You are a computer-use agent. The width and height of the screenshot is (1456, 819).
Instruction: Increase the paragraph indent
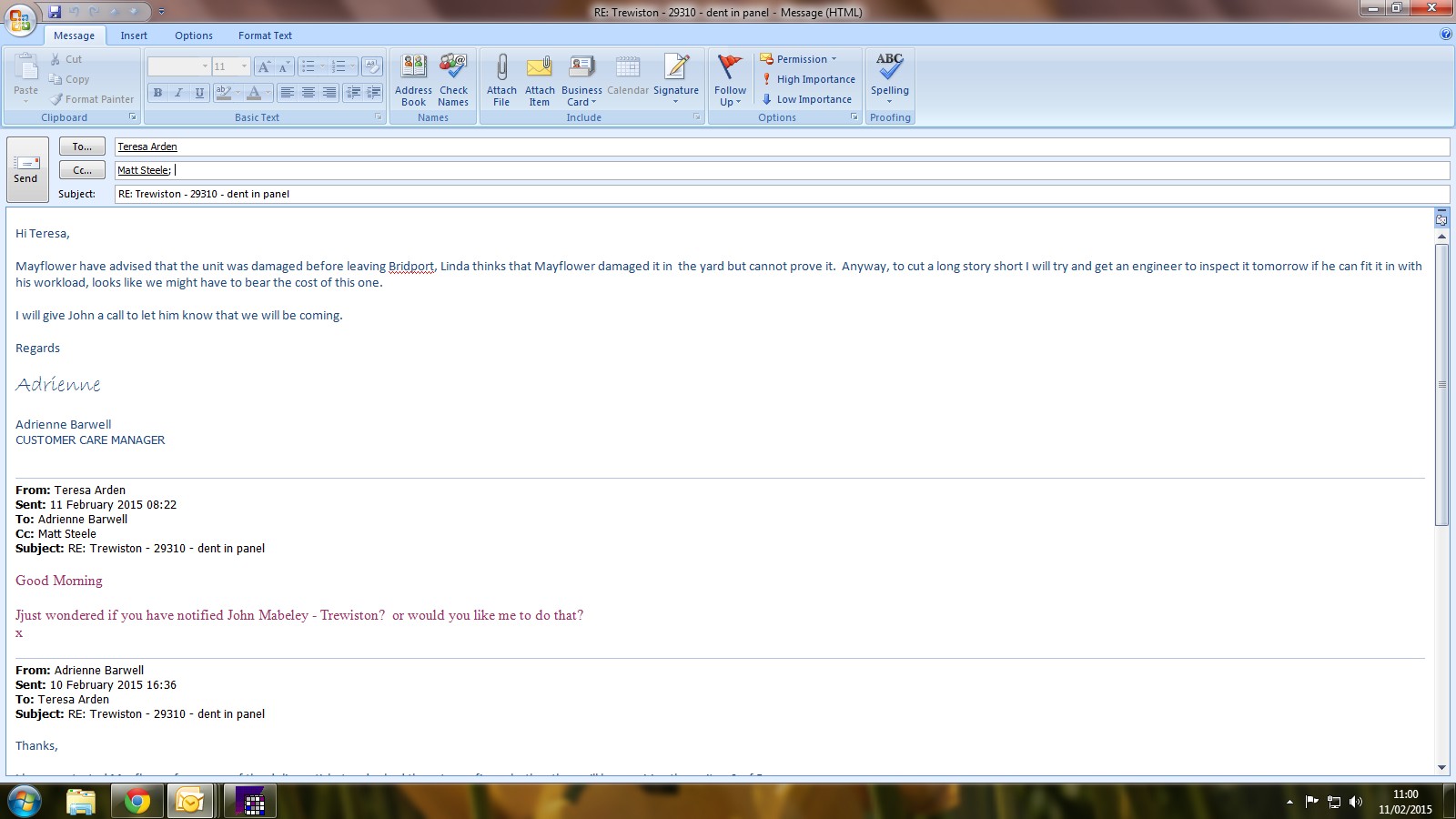(x=373, y=93)
